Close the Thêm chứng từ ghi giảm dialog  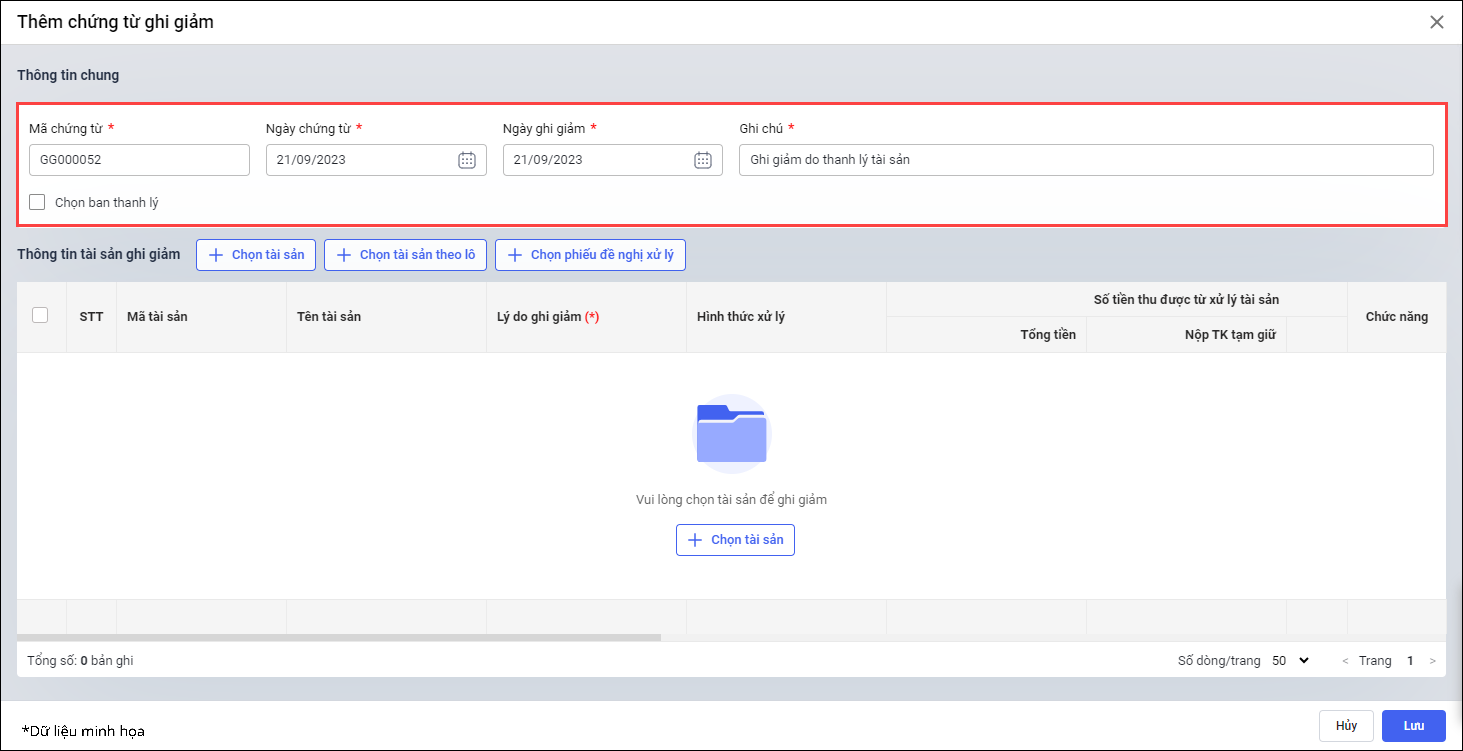click(x=1437, y=22)
